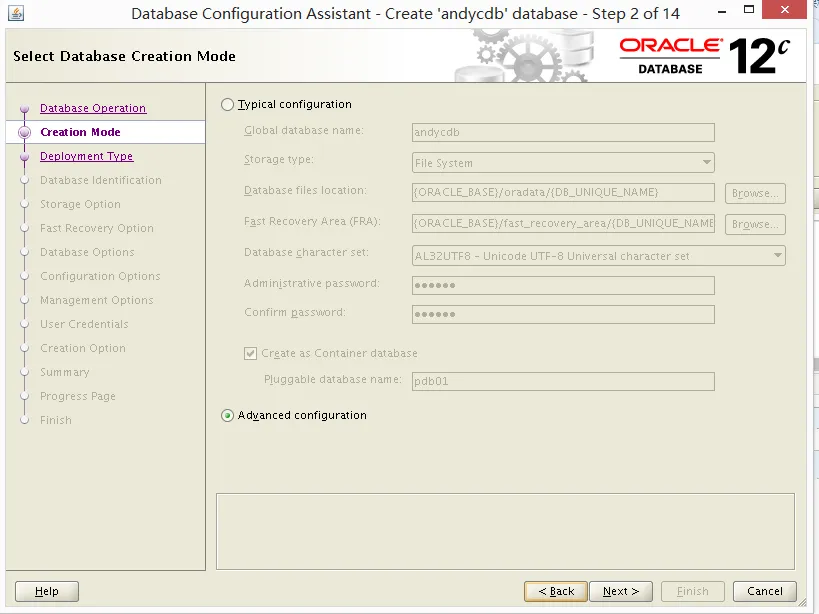Image resolution: width=819 pixels, height=614 pixels.
Task: Click the Java application icon in title bar
Action: tap(16, 13)
